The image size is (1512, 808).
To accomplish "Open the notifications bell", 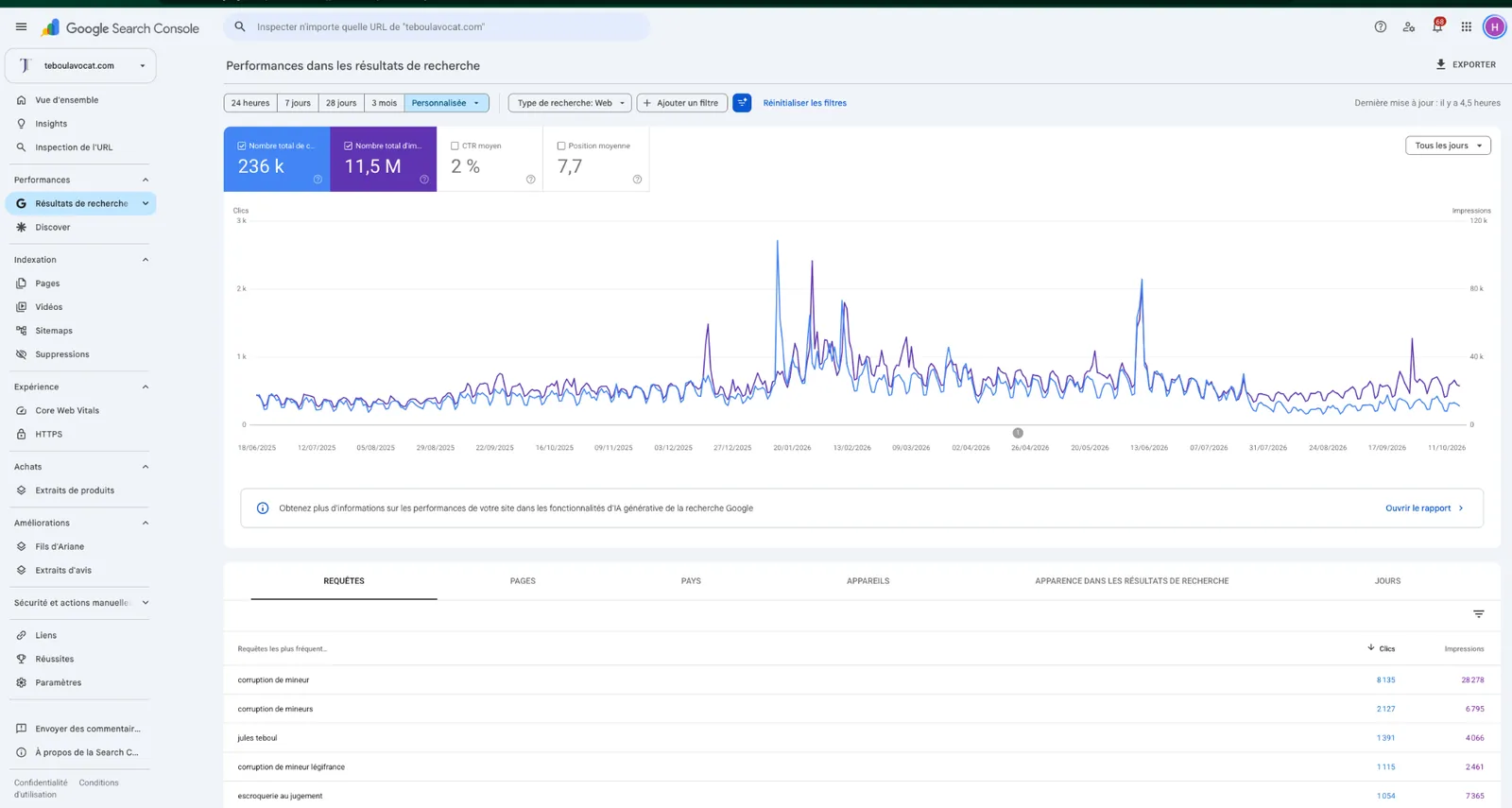I will tap(1437, 26).
